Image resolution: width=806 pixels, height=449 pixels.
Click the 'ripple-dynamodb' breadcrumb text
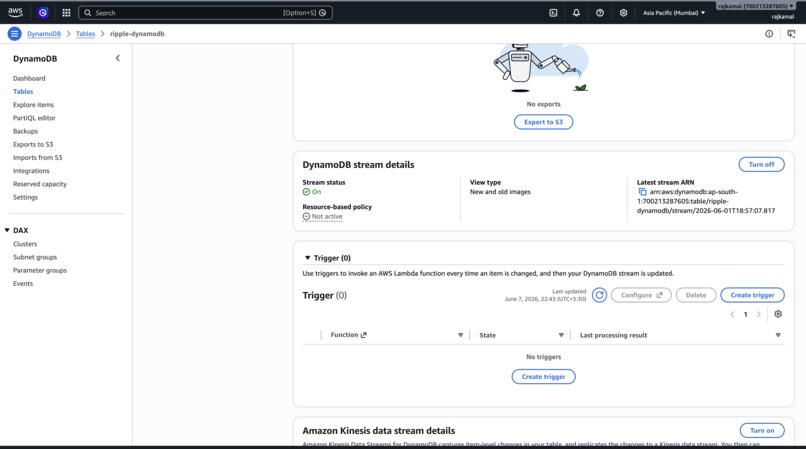[137, 34]
